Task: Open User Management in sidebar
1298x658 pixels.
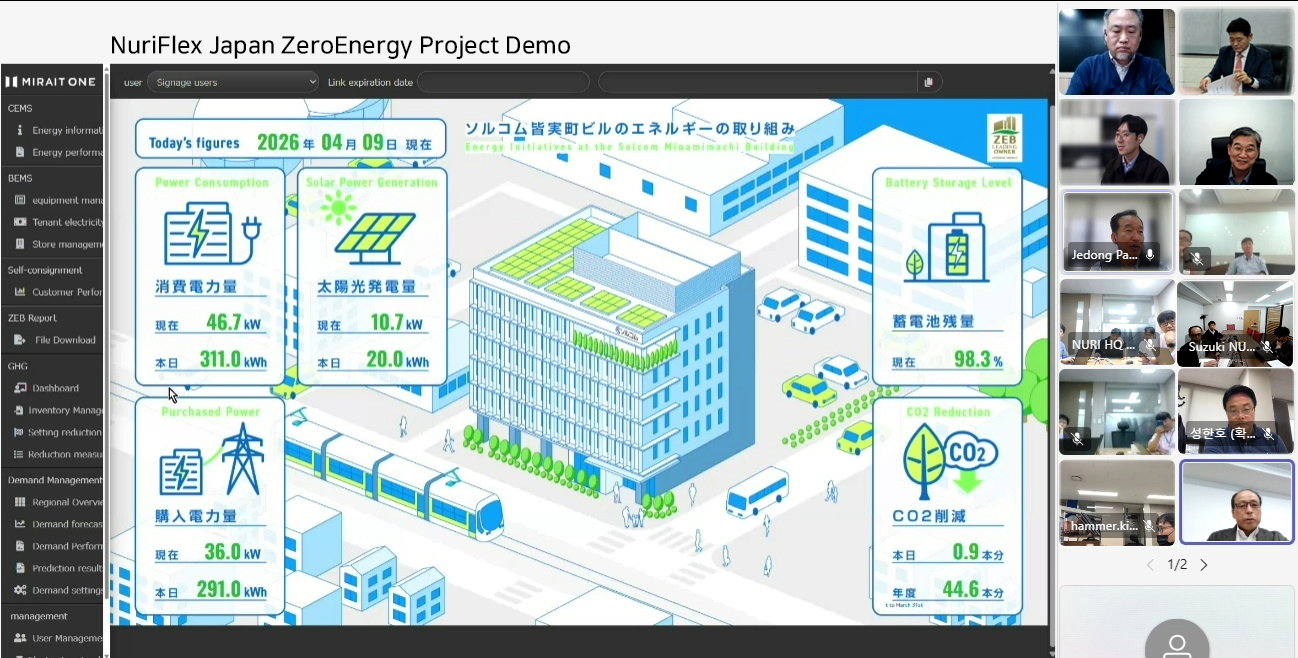Action: 66,638
